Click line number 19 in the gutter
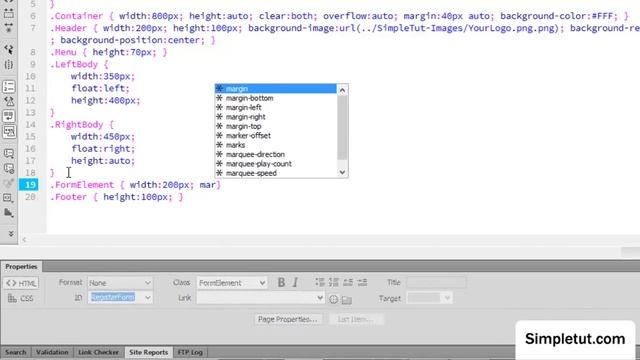The width and height of the screenshot is (640, 360). pos(29,184)
